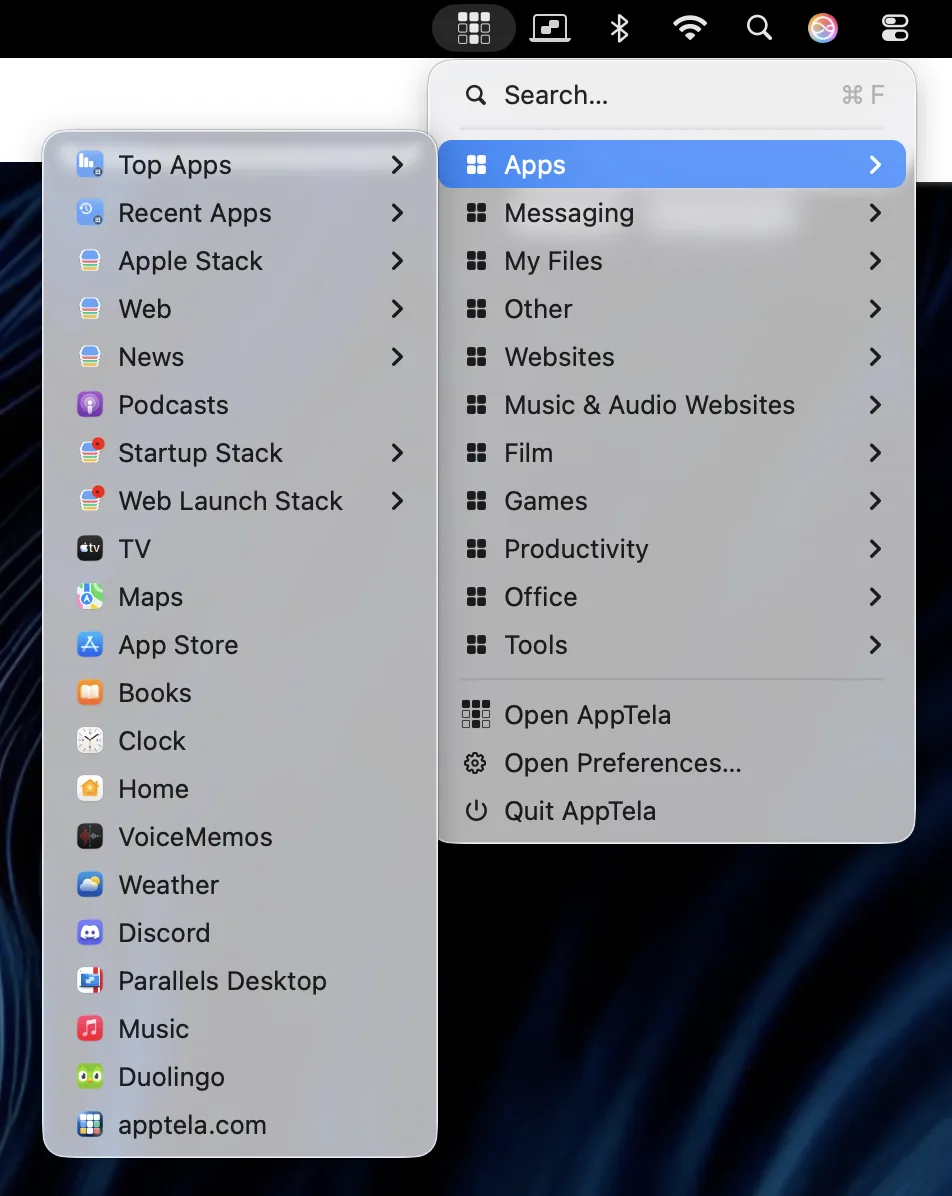Image resolution: width=952 pixels, height=1196 pixels.
Task: Click the magnifier icon in Search field
Action: [x=476, y=95]
